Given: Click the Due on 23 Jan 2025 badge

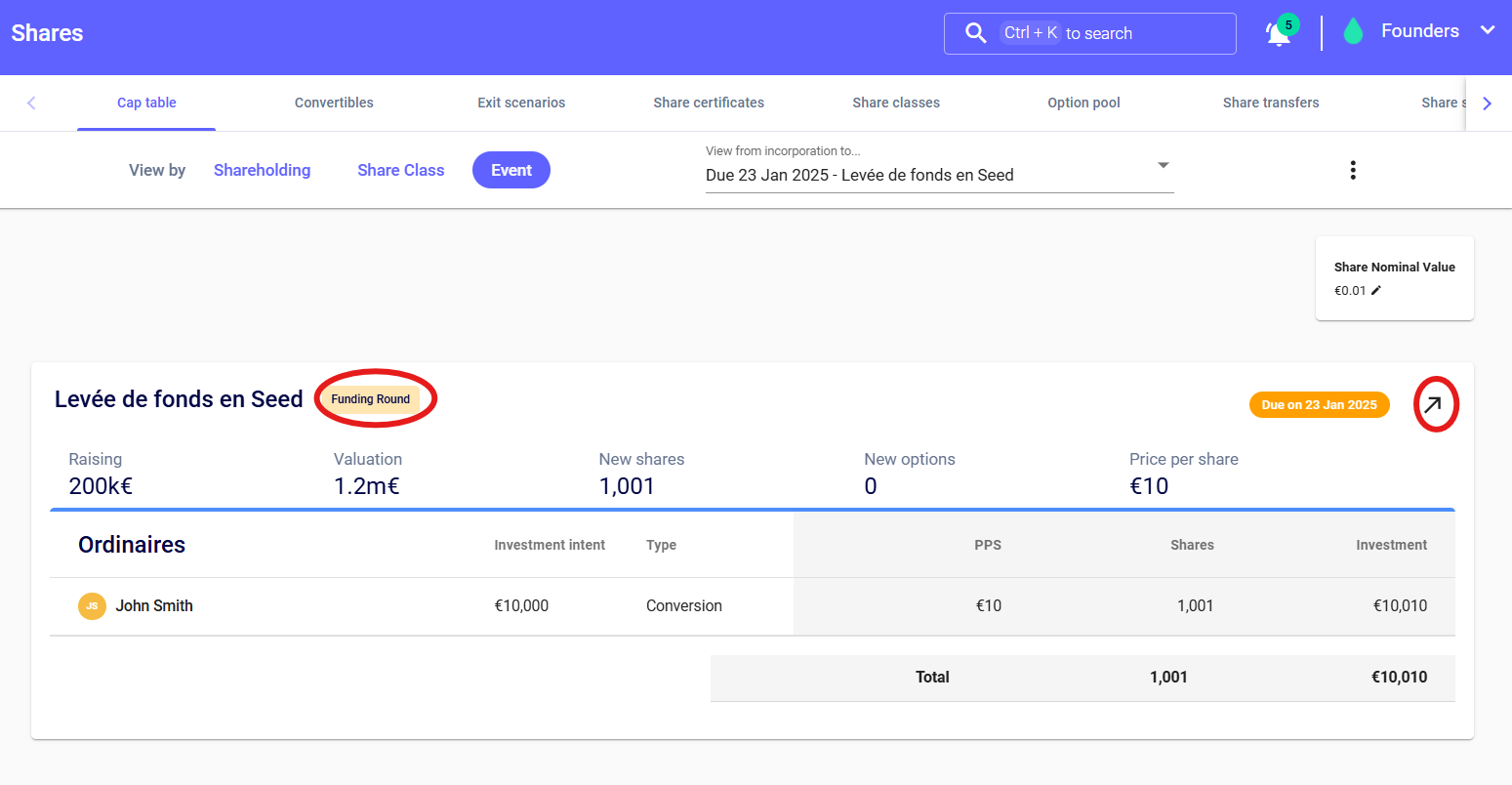Looking at the screenshot, I should [1319, 405].
